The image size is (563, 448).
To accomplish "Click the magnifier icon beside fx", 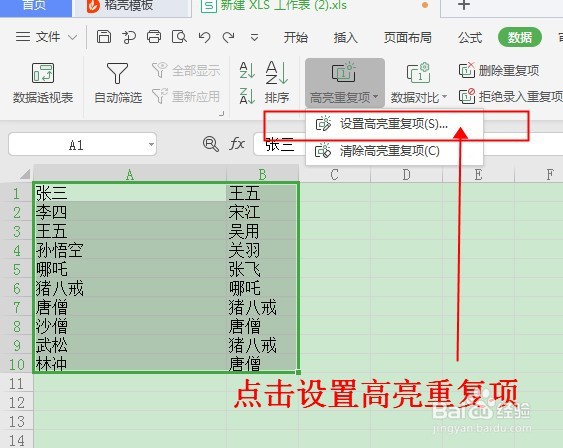I will click(211, 144).
